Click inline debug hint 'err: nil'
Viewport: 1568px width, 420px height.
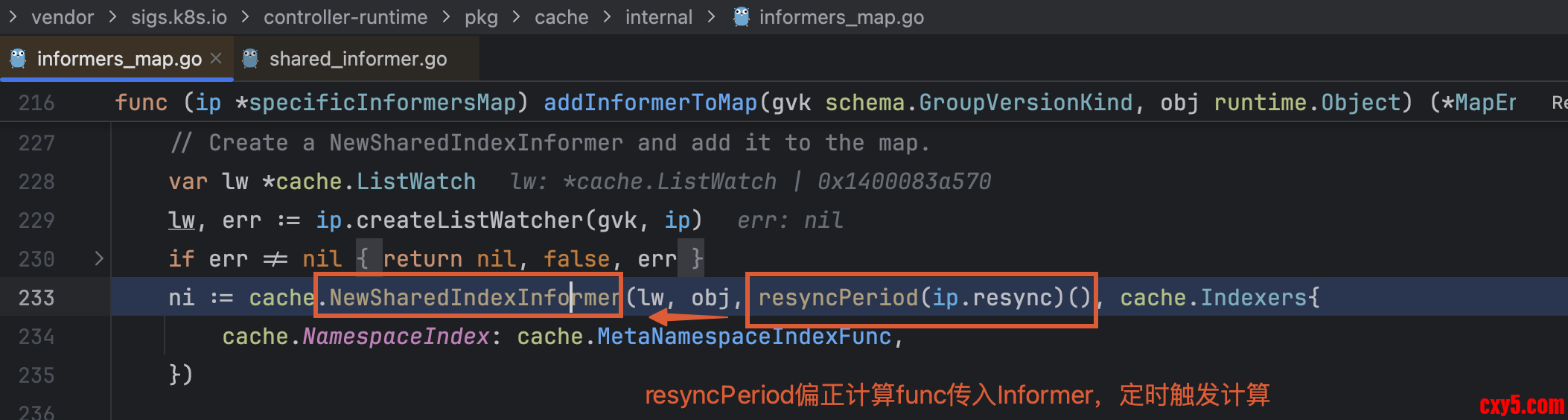790,220
